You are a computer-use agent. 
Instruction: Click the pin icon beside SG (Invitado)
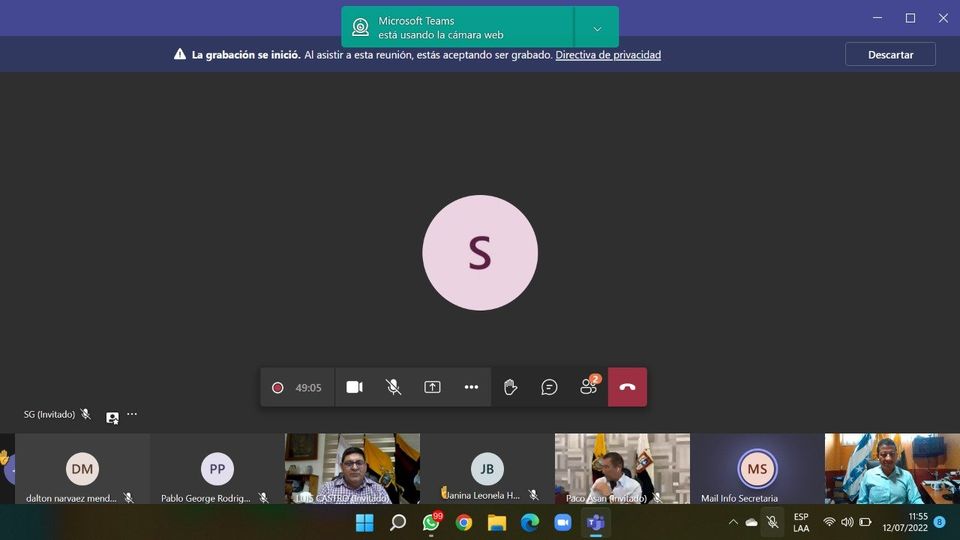pos(112,417)
